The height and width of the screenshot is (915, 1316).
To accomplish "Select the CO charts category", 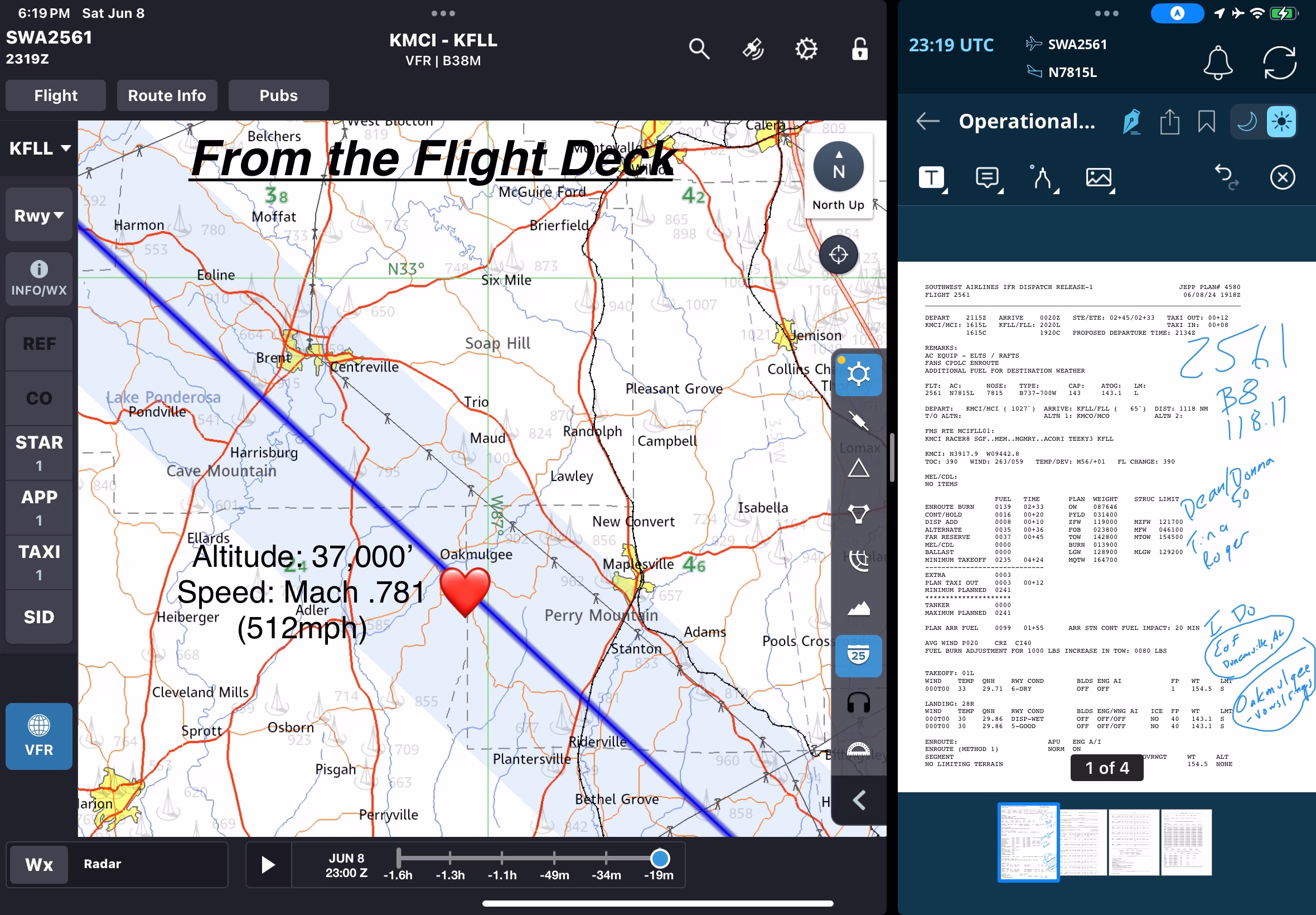I will pos(39,398).
